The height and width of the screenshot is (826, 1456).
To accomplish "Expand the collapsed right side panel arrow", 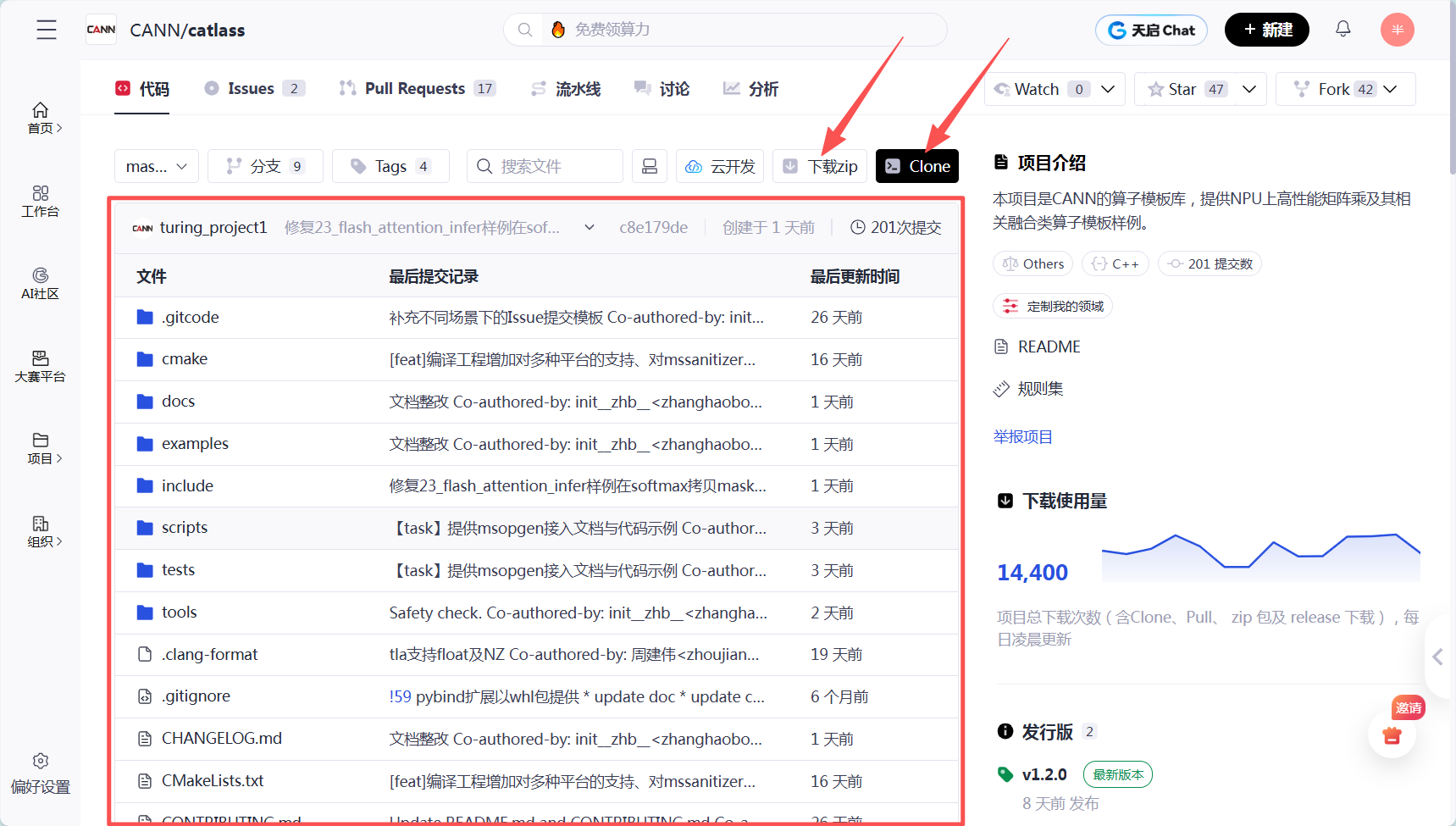I will click(1438, 657).
